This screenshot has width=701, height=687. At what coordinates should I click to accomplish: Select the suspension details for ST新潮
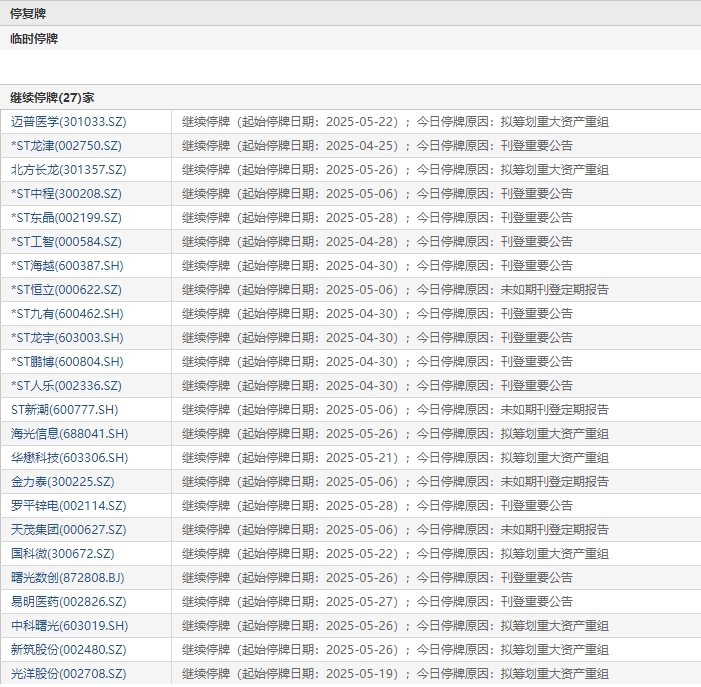coord(395,409)
